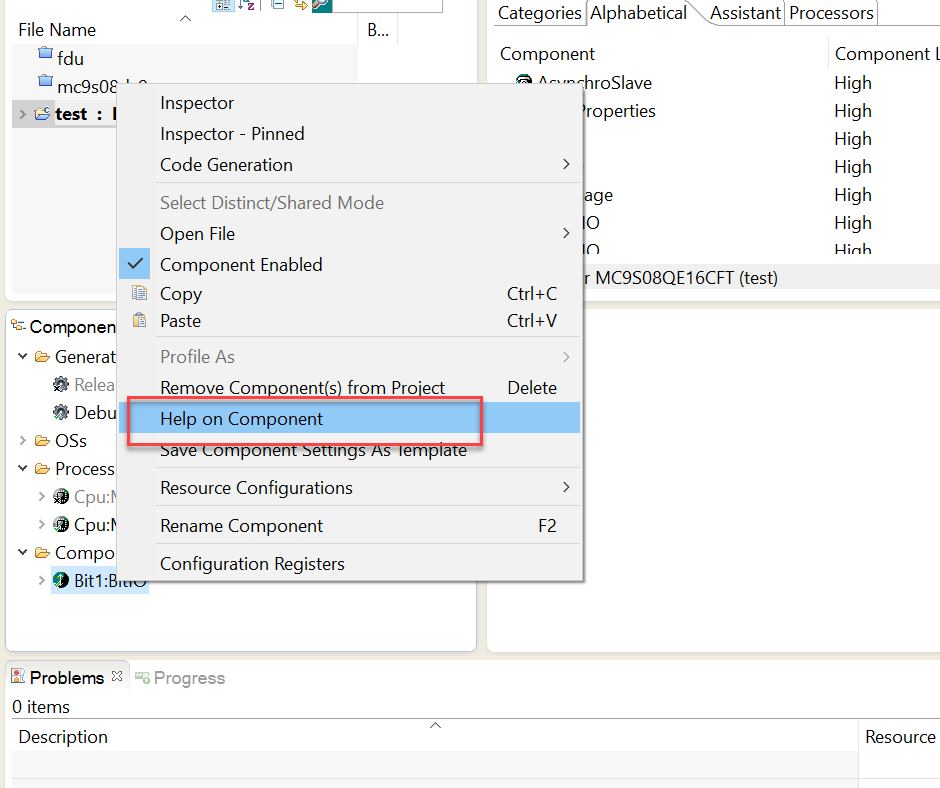Choose Help on Component from context menu
Image resolution: width=940 pixels, height=788 pixels.
point(241,418)
